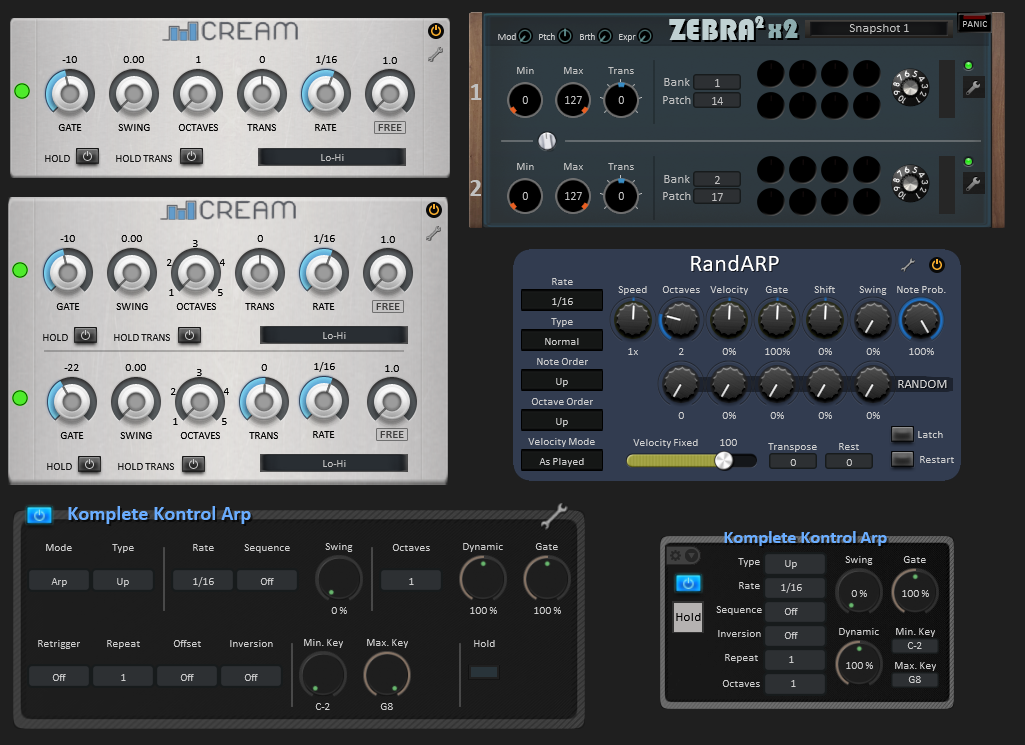Click Offset Off button in large Komplete Arp

(187, 677)
